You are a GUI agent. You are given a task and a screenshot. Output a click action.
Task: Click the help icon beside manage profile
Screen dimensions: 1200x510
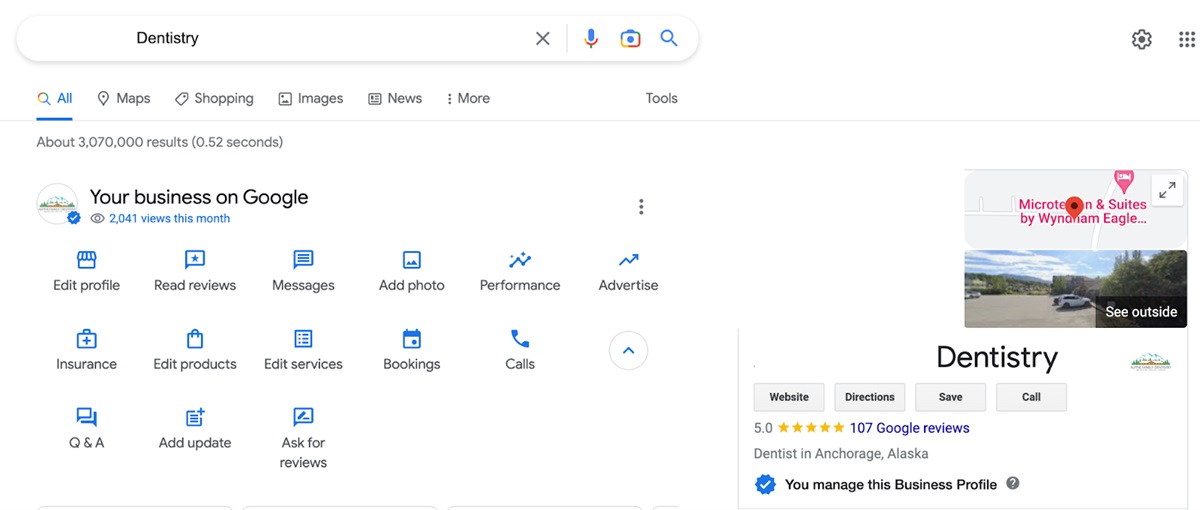[1013, 483]
